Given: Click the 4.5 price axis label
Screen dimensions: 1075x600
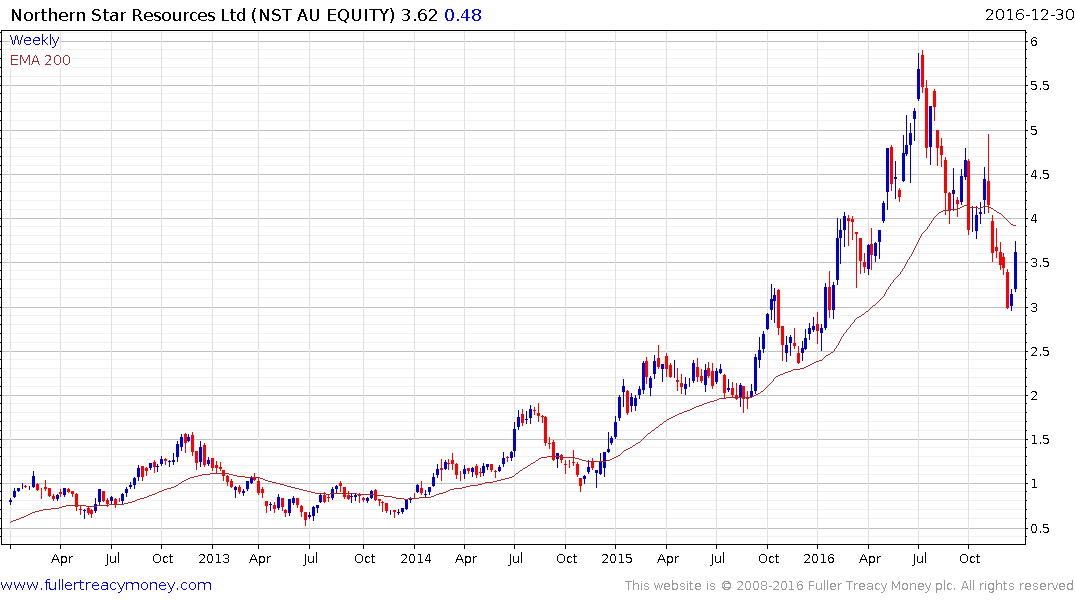Looking at the screenshot, I should (1039, 174).
